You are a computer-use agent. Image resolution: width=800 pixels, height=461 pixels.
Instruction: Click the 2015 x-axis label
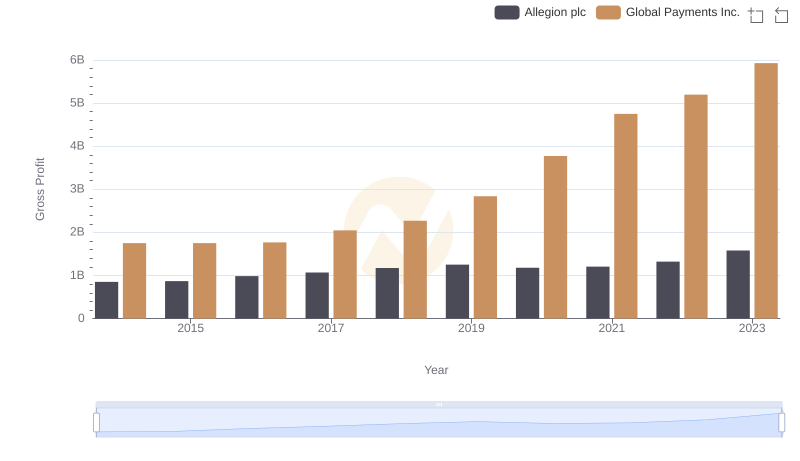190,328
